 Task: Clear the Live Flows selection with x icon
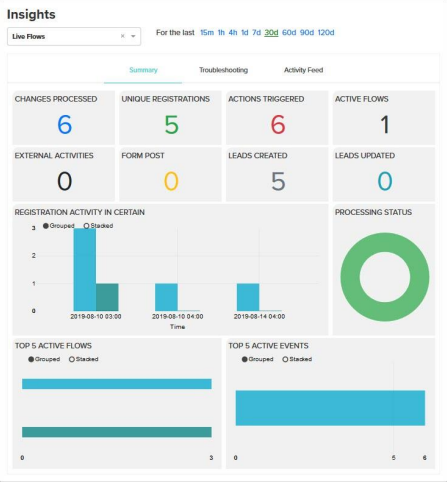(x=123, y=36)
